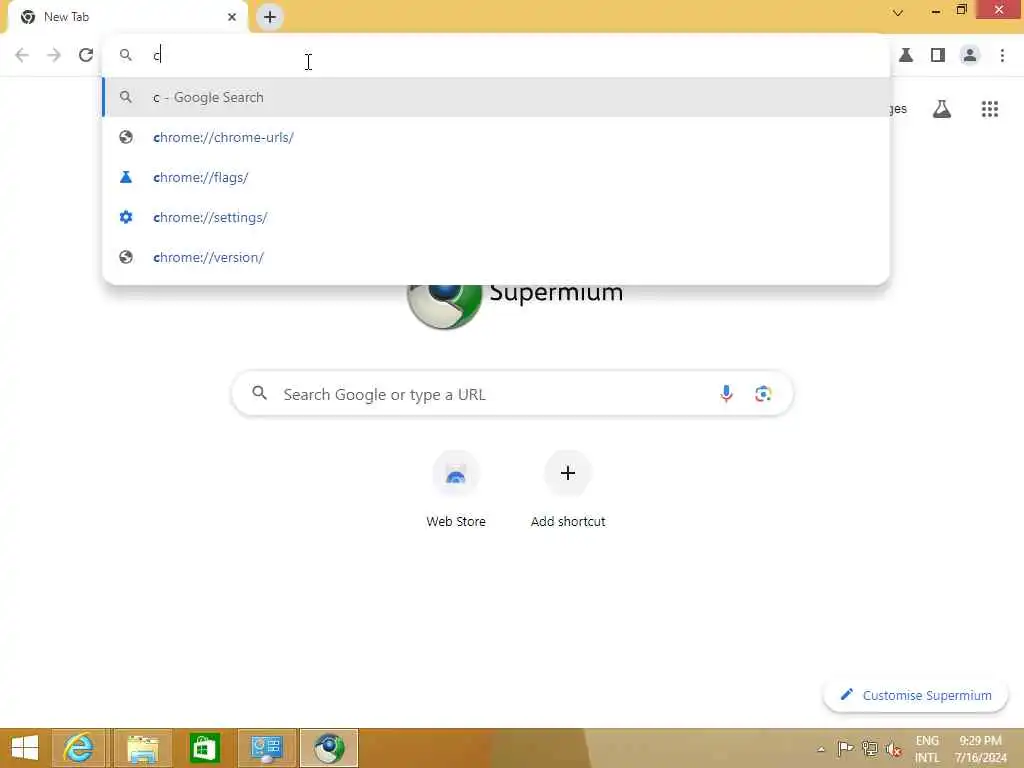
Task: Expand the tab search chevron in the title bar
Action: [898, 13]
